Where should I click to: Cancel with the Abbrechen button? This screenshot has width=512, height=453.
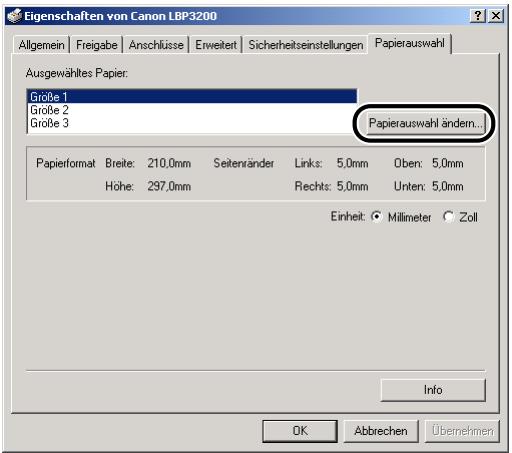coord(381,431)
